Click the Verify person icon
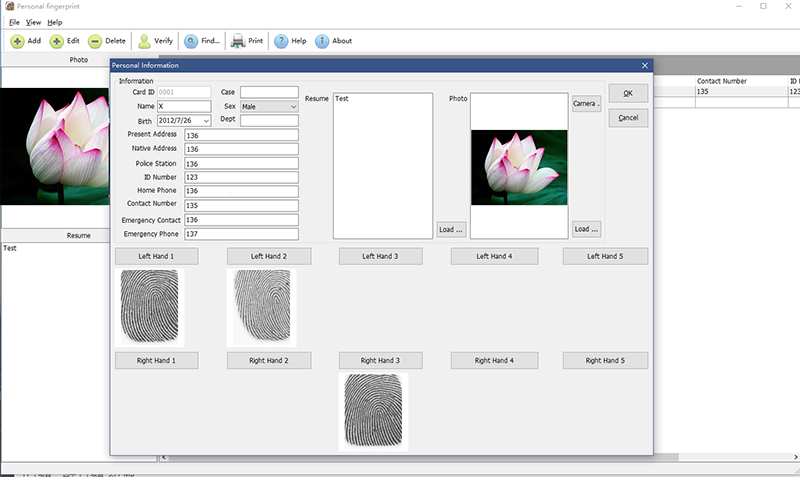Viewport: 800px width, 477px height. [144, 41]
